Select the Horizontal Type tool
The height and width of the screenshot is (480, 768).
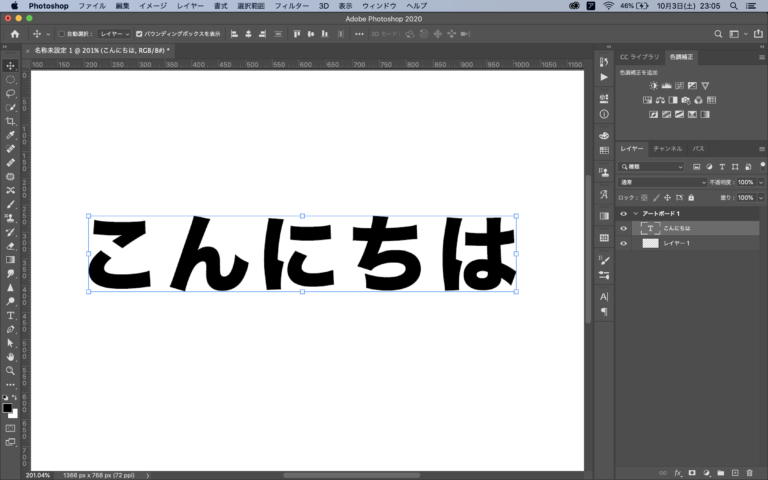coord(10,315)
